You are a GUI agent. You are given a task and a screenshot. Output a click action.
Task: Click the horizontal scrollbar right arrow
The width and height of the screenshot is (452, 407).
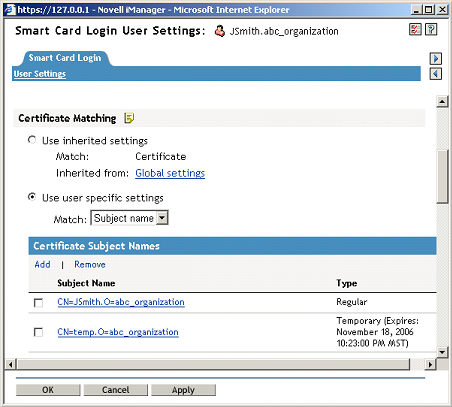point(430,364)
